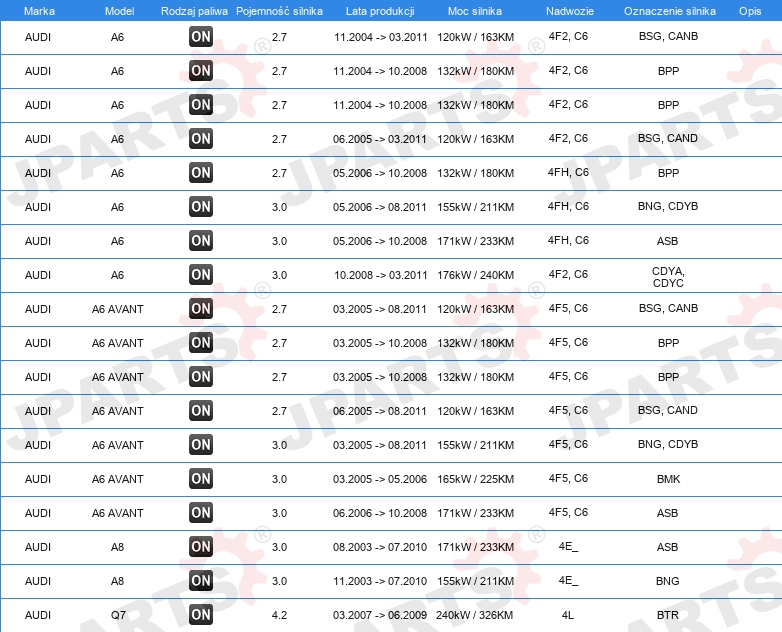Click the 165kW / 225KM power cell
Screen dimensions: 782x632
coord(475,479)
